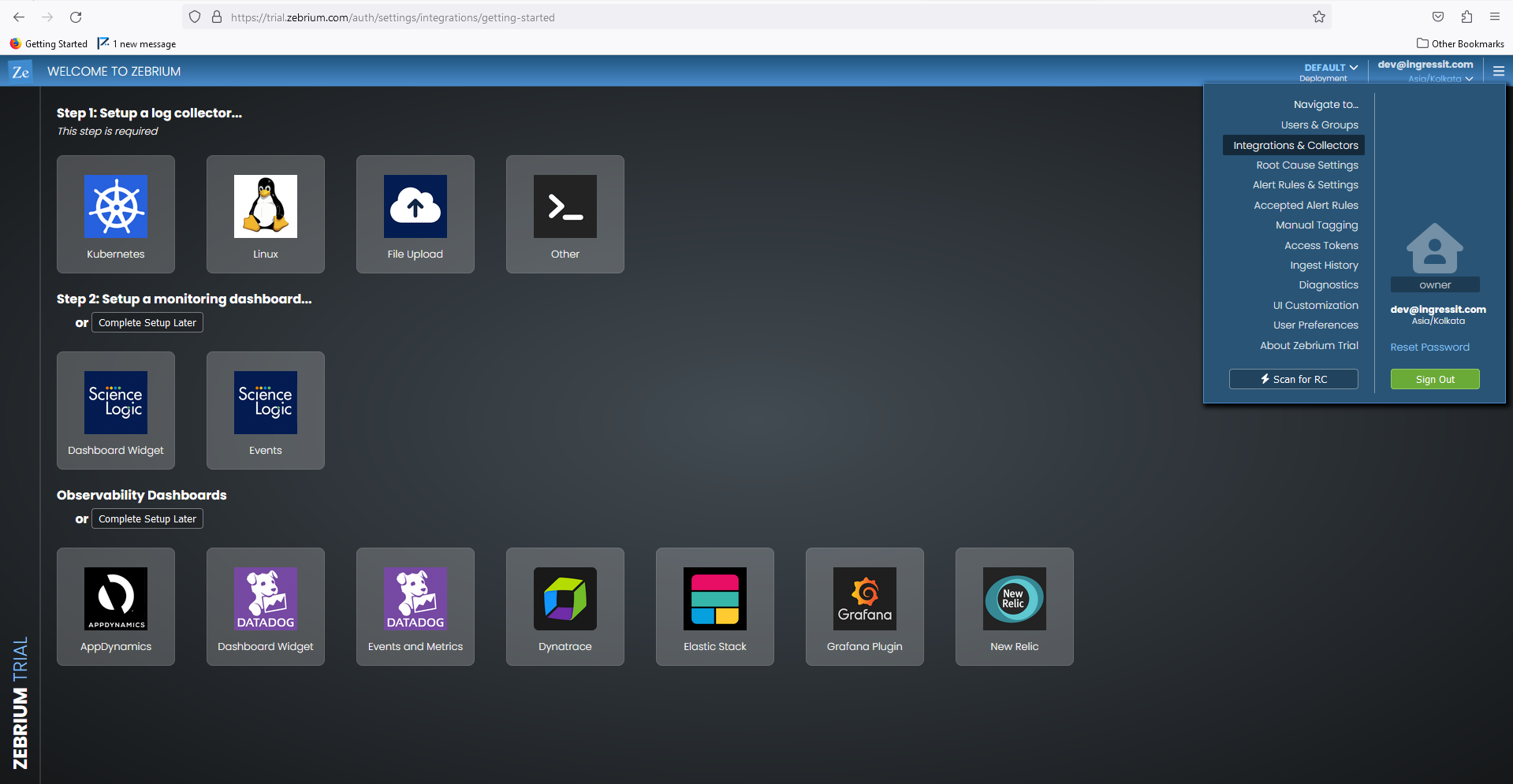Screen dimensions: 1513x784
Task: Select the Datadog Events and Metrics tile
Action: [x=416, y=607]
